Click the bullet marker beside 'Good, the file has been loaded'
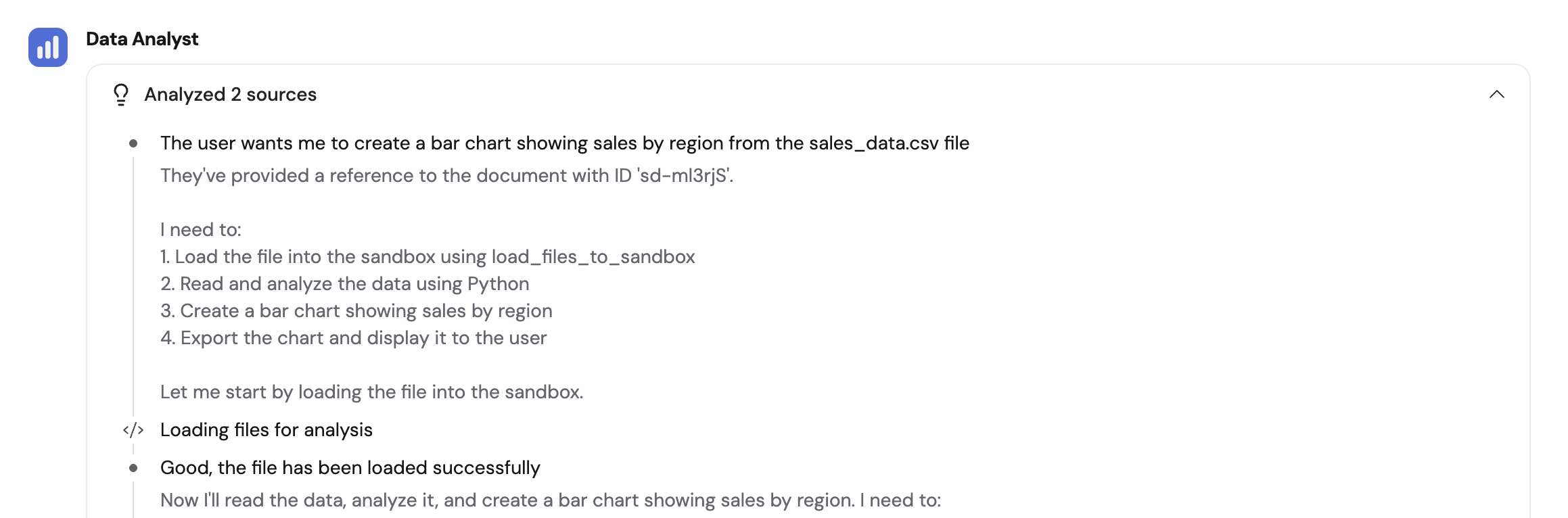The width and height of the screenshot is (1568, 518). (133, 467)
